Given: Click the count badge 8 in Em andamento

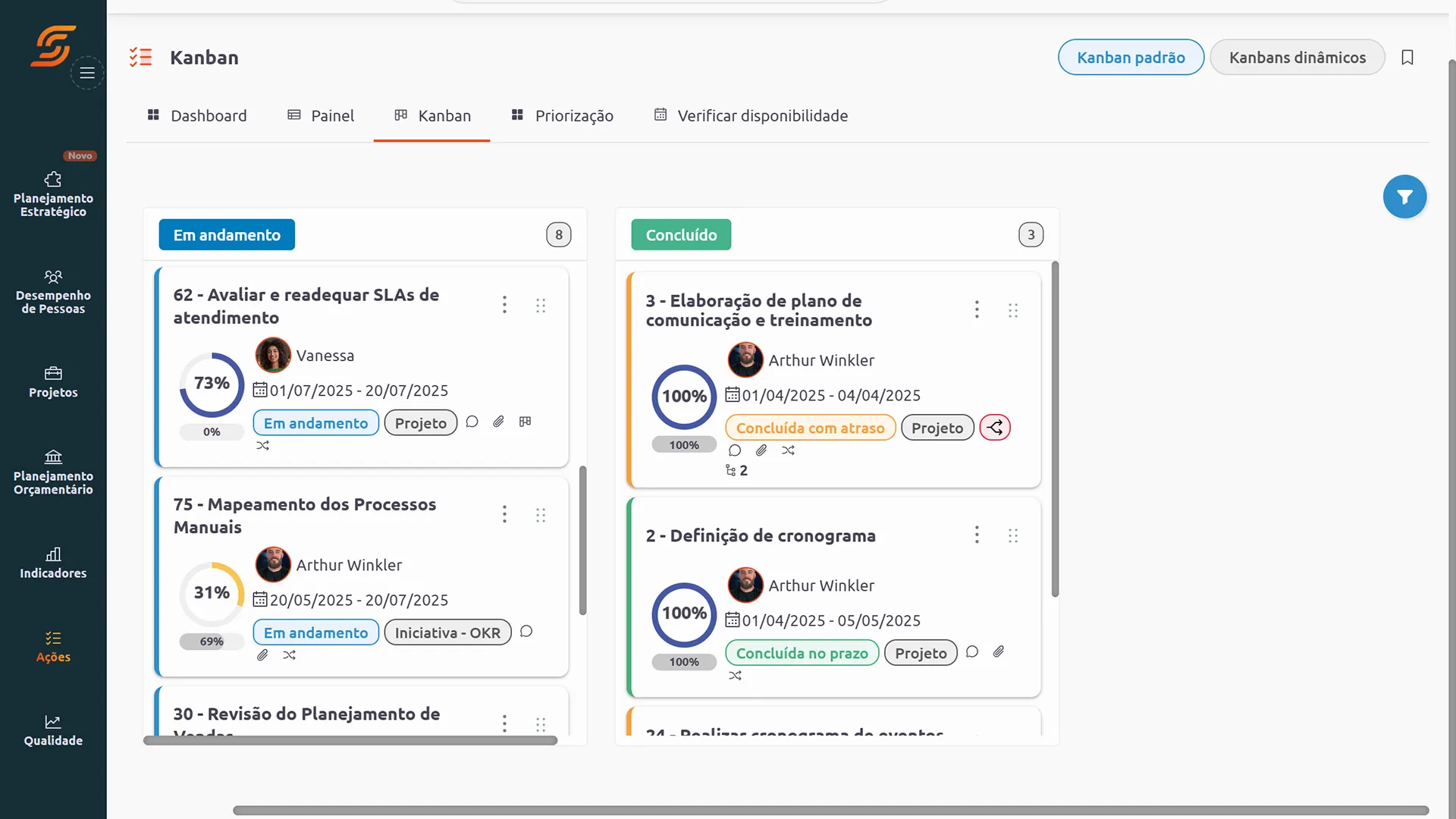Looking at the screenshot, I should click(x=559, y=235).
